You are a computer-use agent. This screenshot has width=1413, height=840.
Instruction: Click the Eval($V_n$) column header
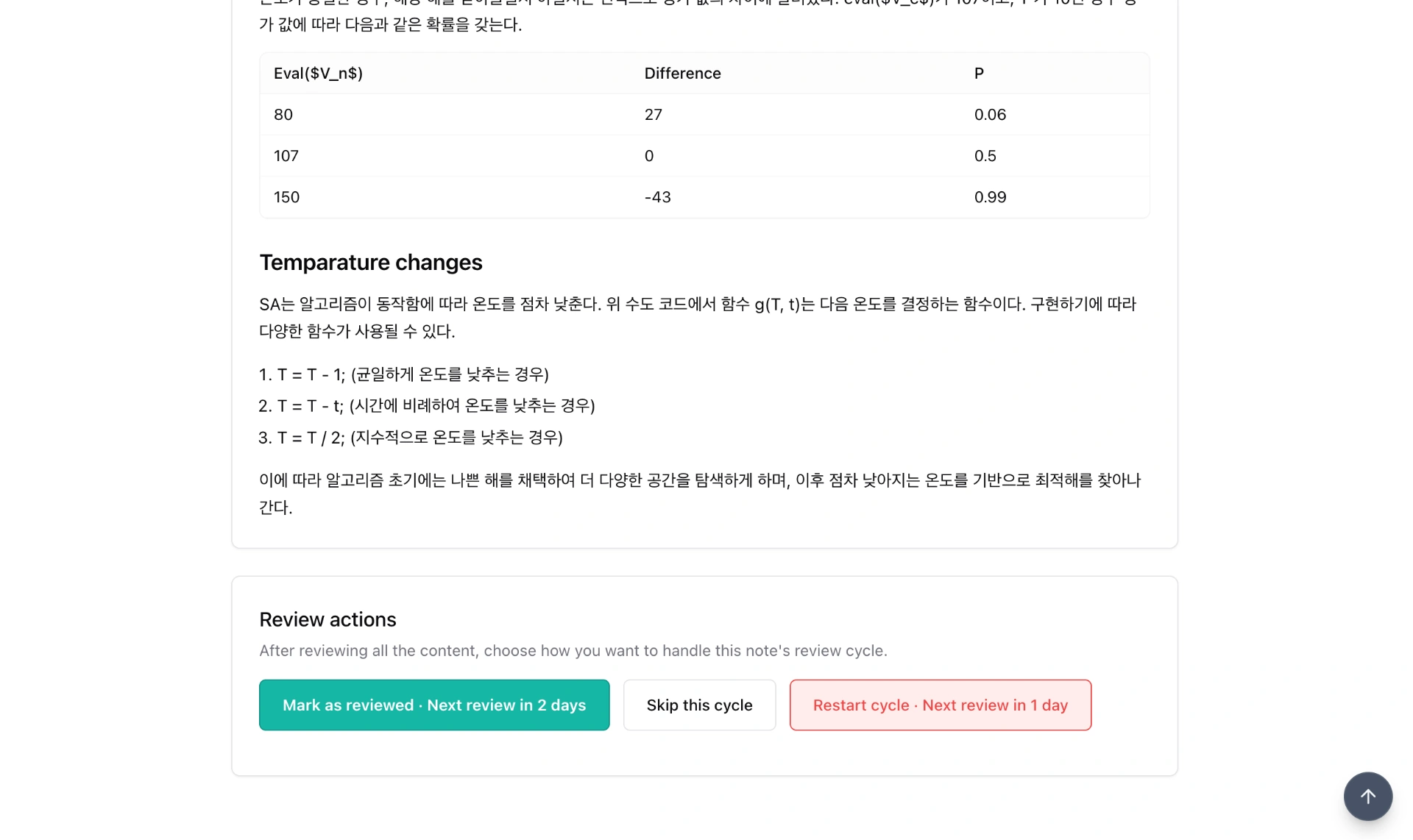coord(318,74)
